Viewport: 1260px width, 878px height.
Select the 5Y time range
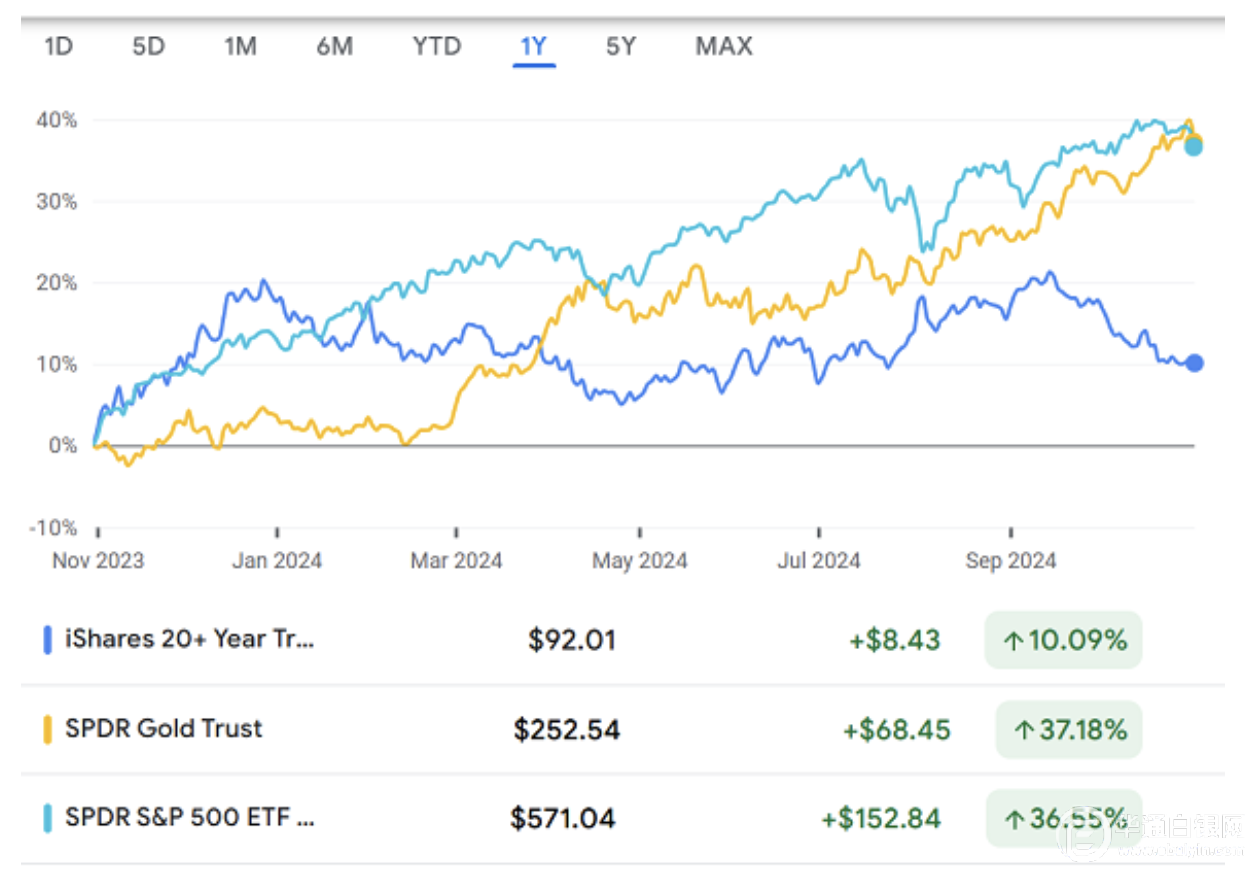[x=620, y=46]
